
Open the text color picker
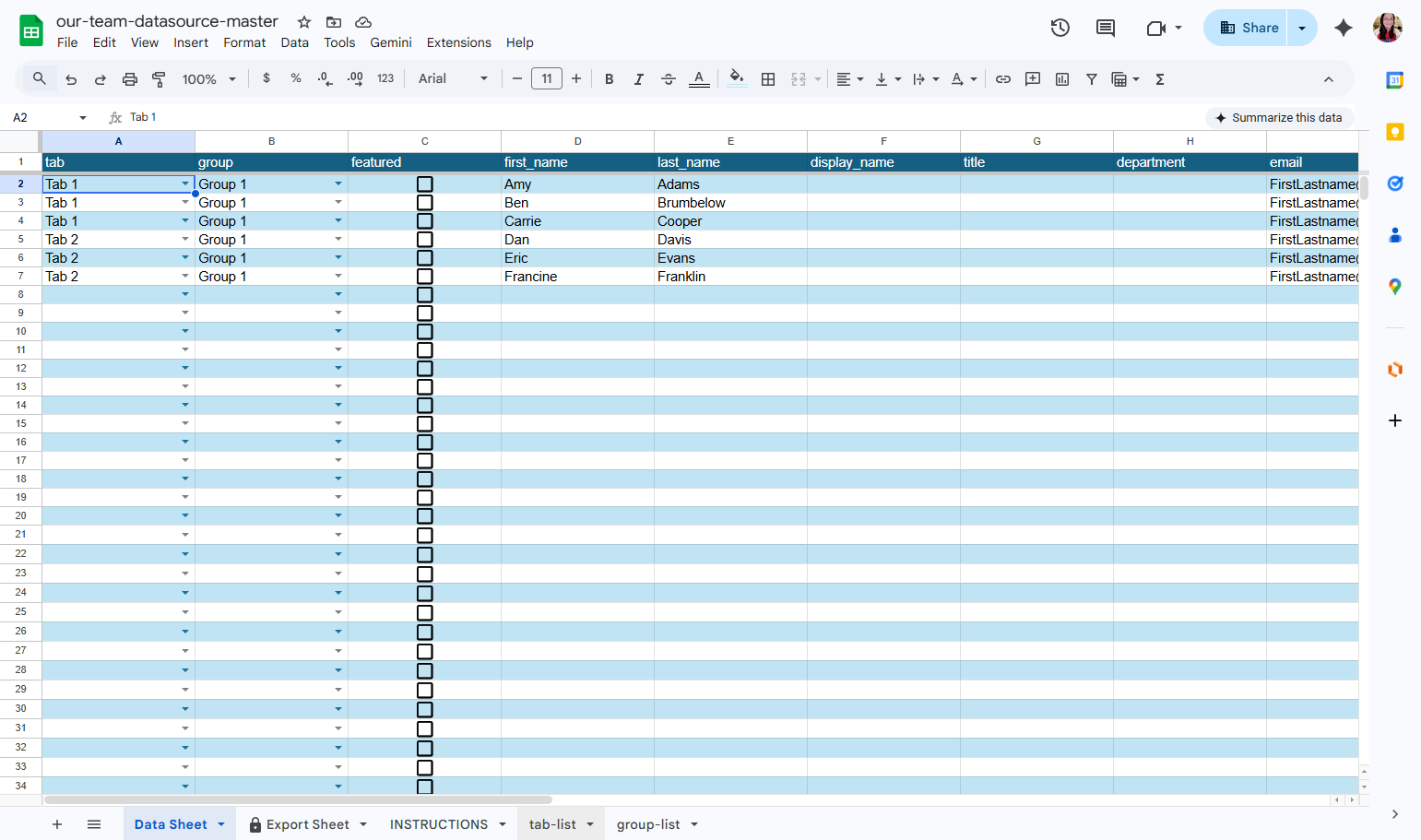pyautogui.click(x=699, y=79)
